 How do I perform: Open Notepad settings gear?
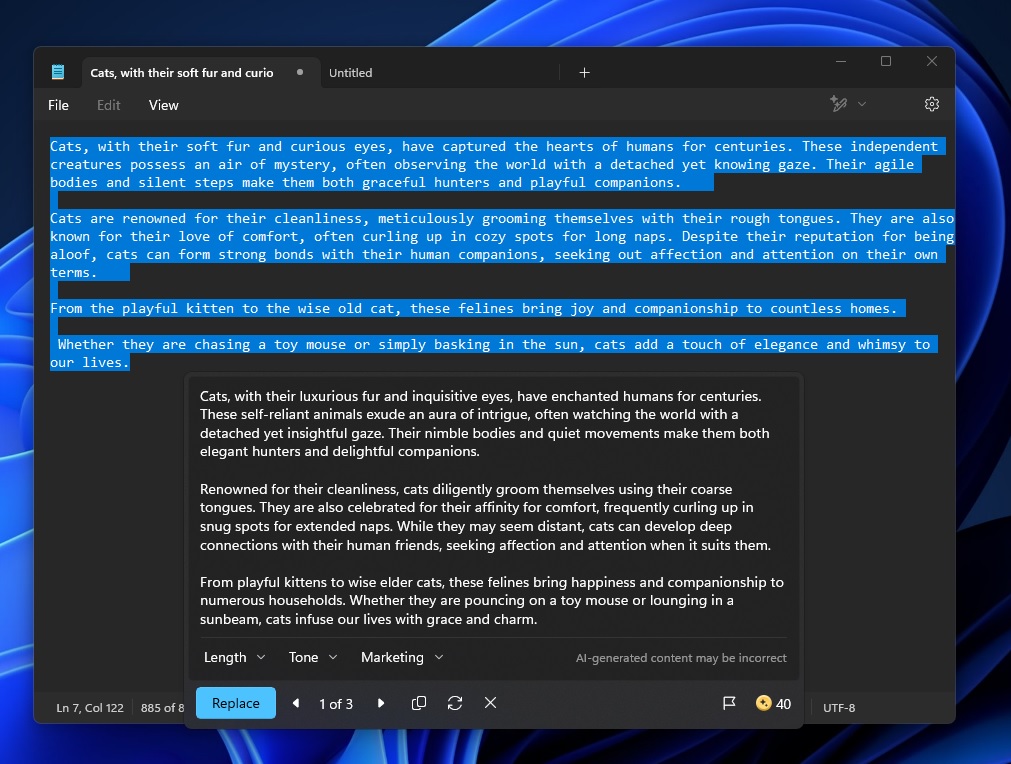(931, 104)
